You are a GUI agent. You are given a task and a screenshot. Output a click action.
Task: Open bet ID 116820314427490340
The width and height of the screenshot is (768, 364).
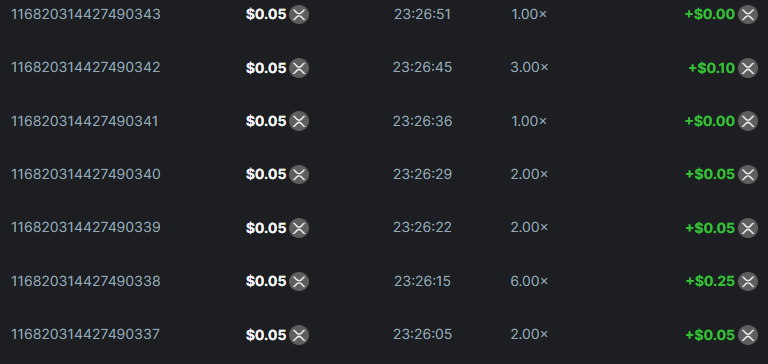click(86, 174)
